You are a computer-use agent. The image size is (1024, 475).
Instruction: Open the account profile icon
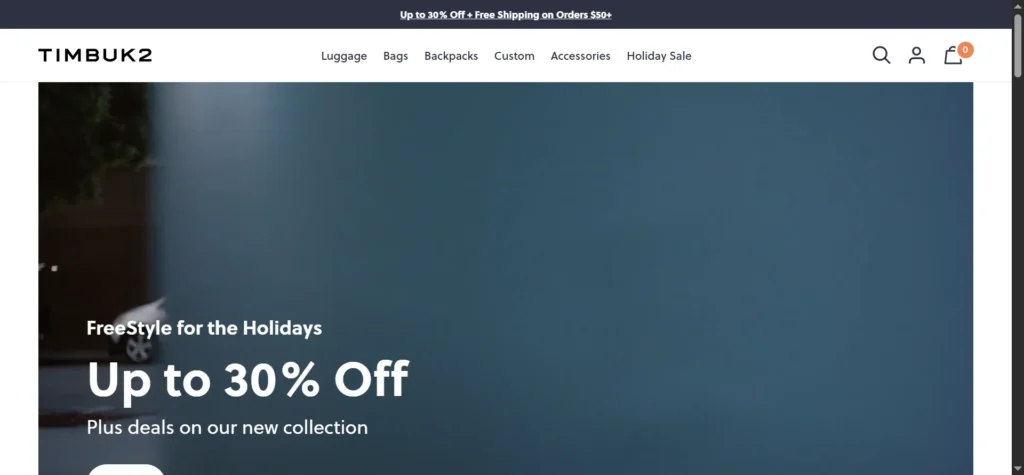click(917, 55)
